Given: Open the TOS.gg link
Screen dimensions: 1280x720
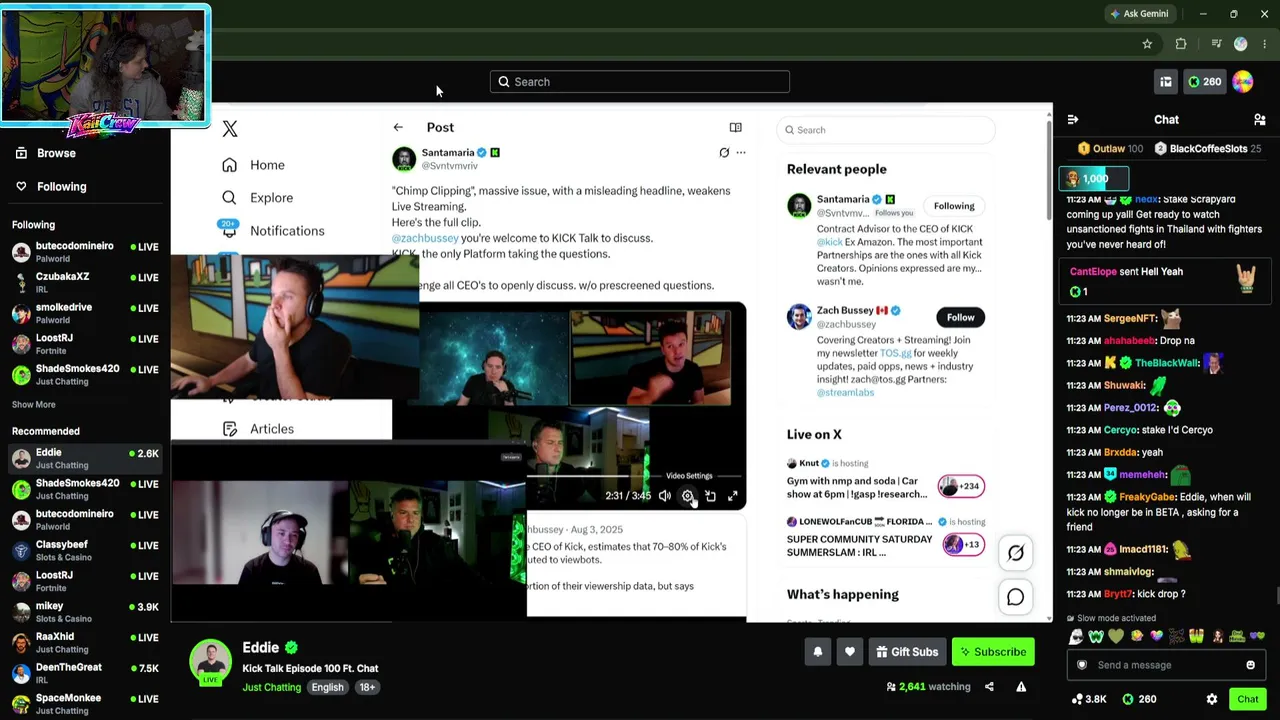Looking at the screenshot, I should click(x=895, y=353).
